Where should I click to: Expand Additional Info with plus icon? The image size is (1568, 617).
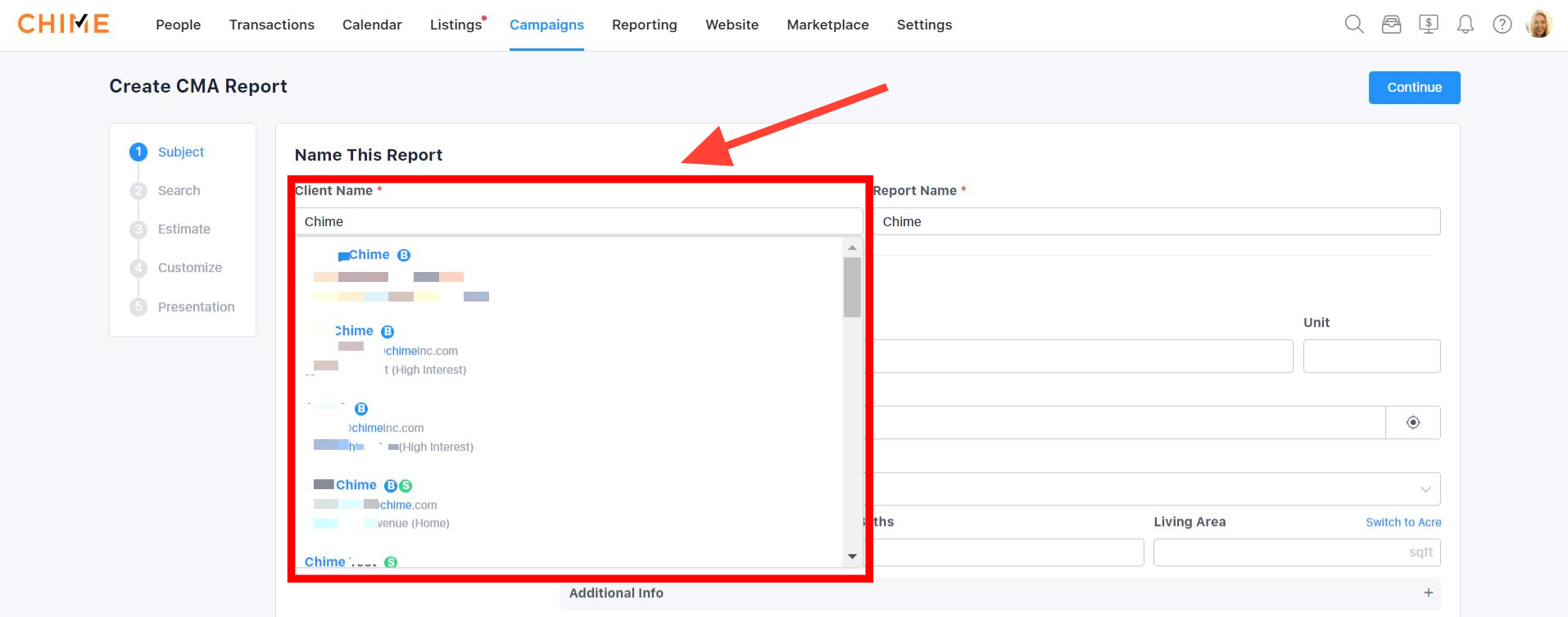coord(1428,592)
